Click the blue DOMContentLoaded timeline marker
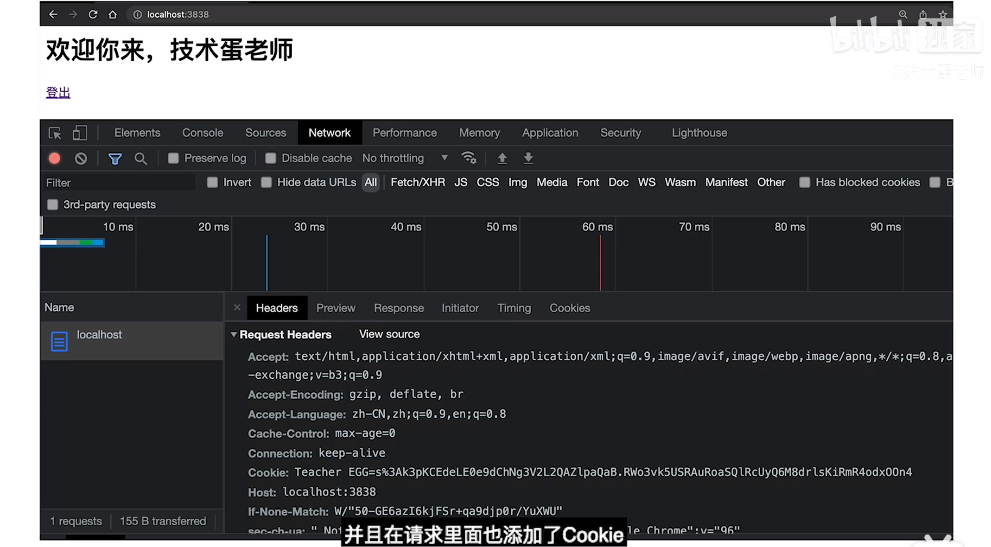This screenshot has height=547, width=991. [267, 262]
